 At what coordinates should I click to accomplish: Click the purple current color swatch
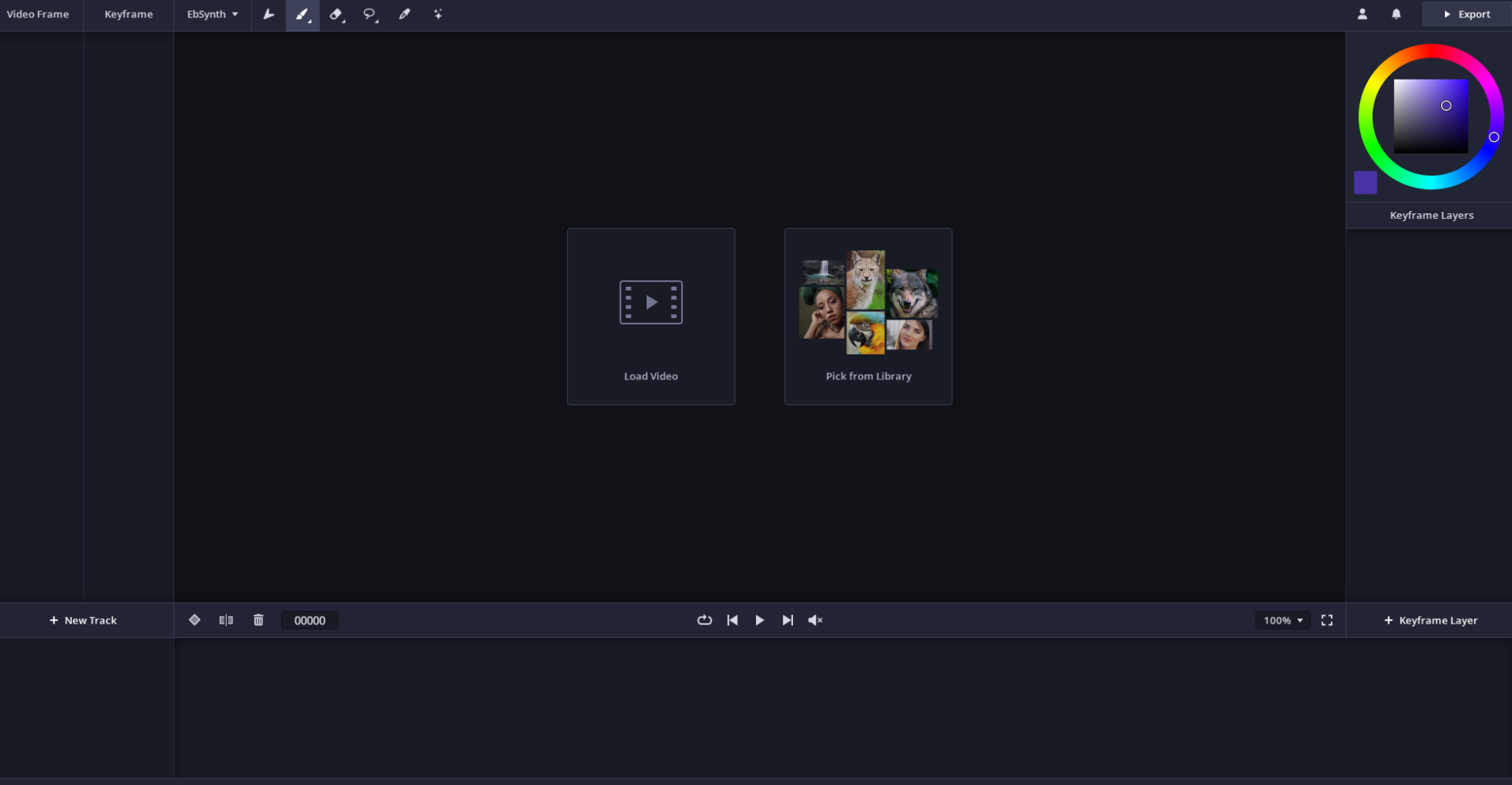tap(1366, 183)
